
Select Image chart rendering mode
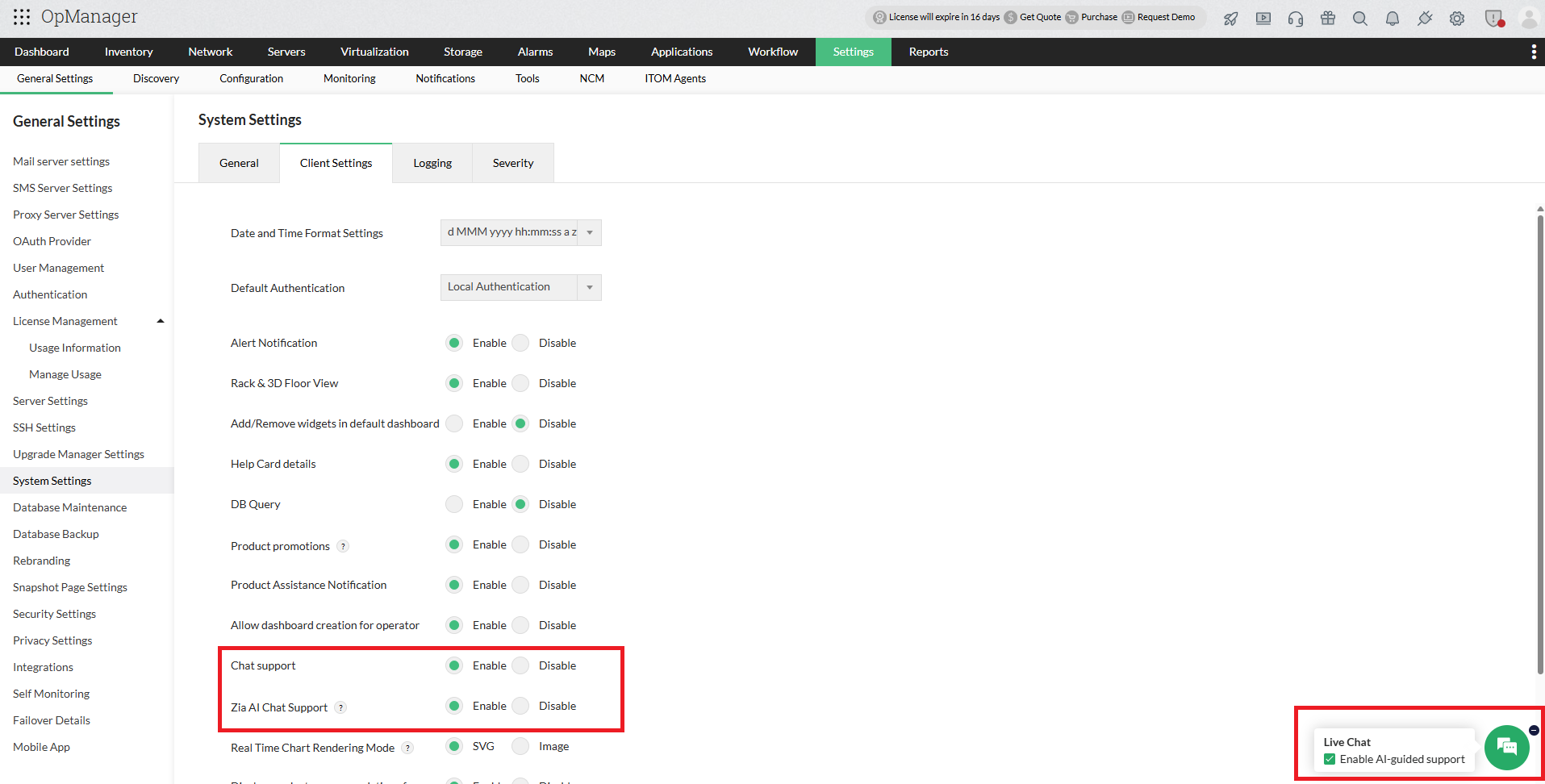(x=520, y=746)
